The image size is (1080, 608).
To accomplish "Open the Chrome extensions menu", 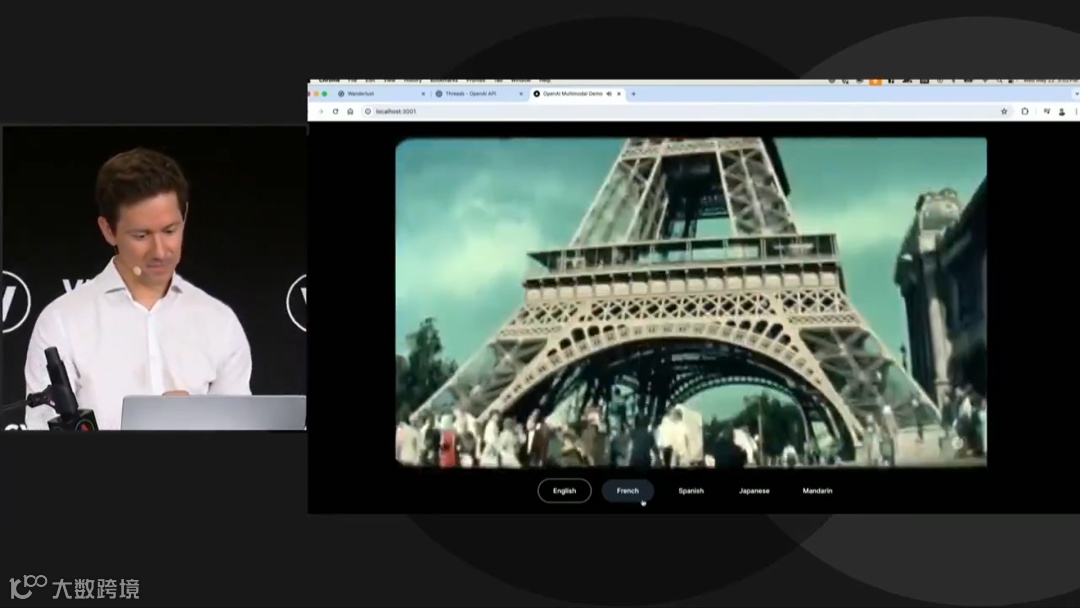I will point(1025,112).
